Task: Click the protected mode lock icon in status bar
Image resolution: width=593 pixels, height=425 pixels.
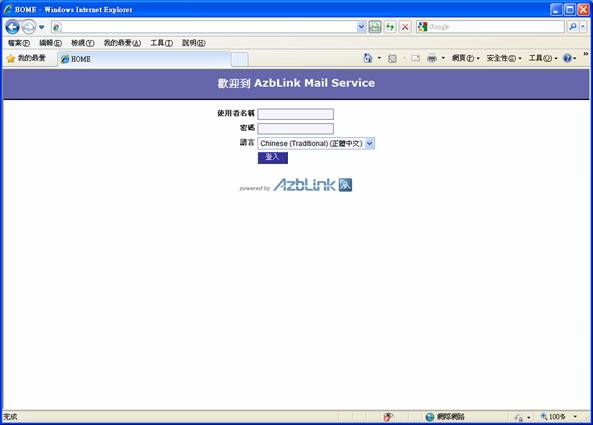Action: pyautogui.click(x=519, y=417)
